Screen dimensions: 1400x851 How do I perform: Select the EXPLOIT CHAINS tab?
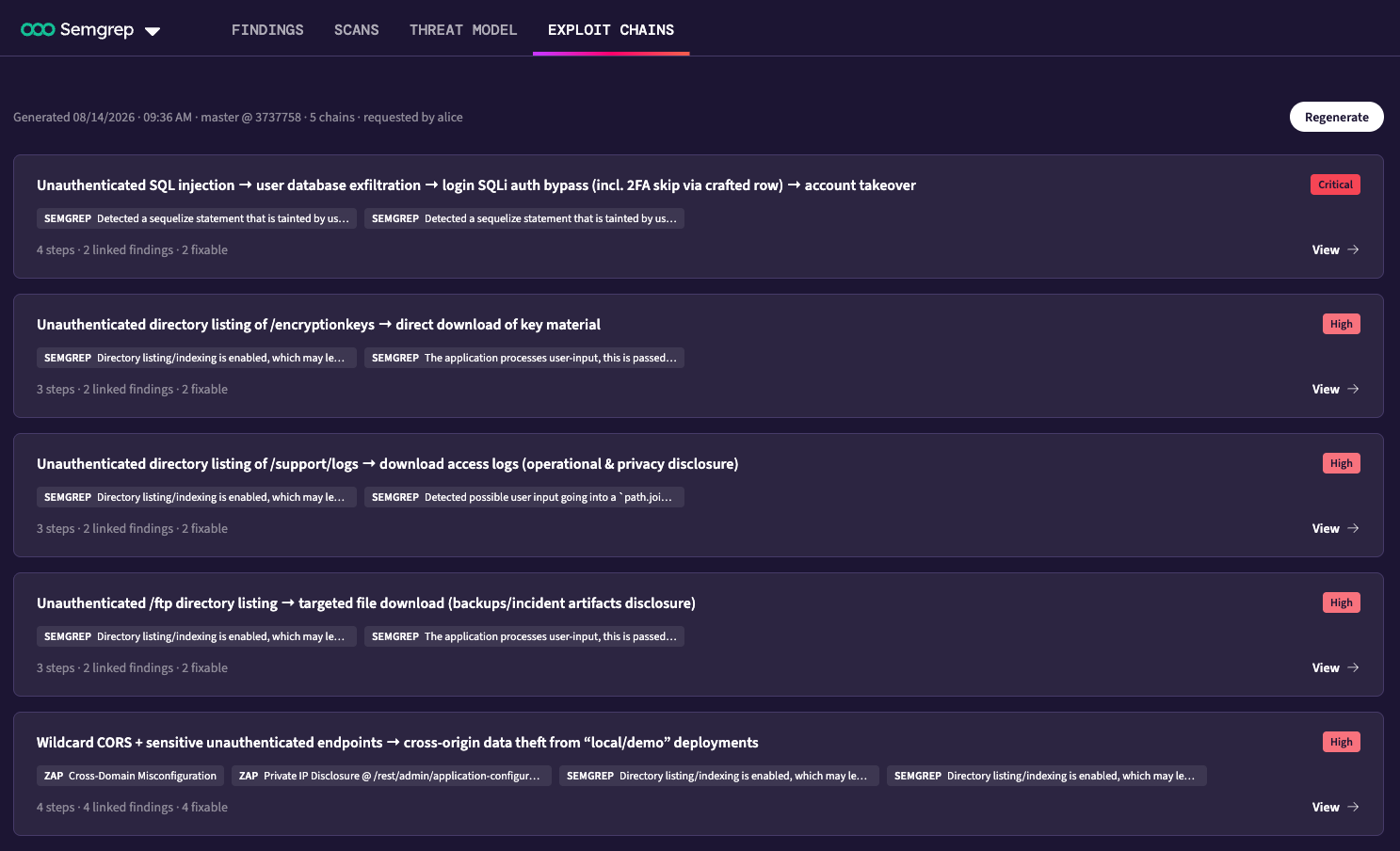[x=611, y=30]
